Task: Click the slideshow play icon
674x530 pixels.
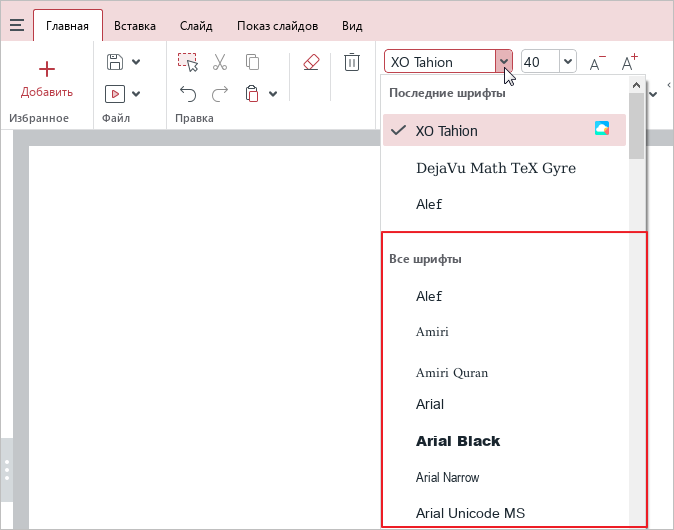Action: point(115,94)
